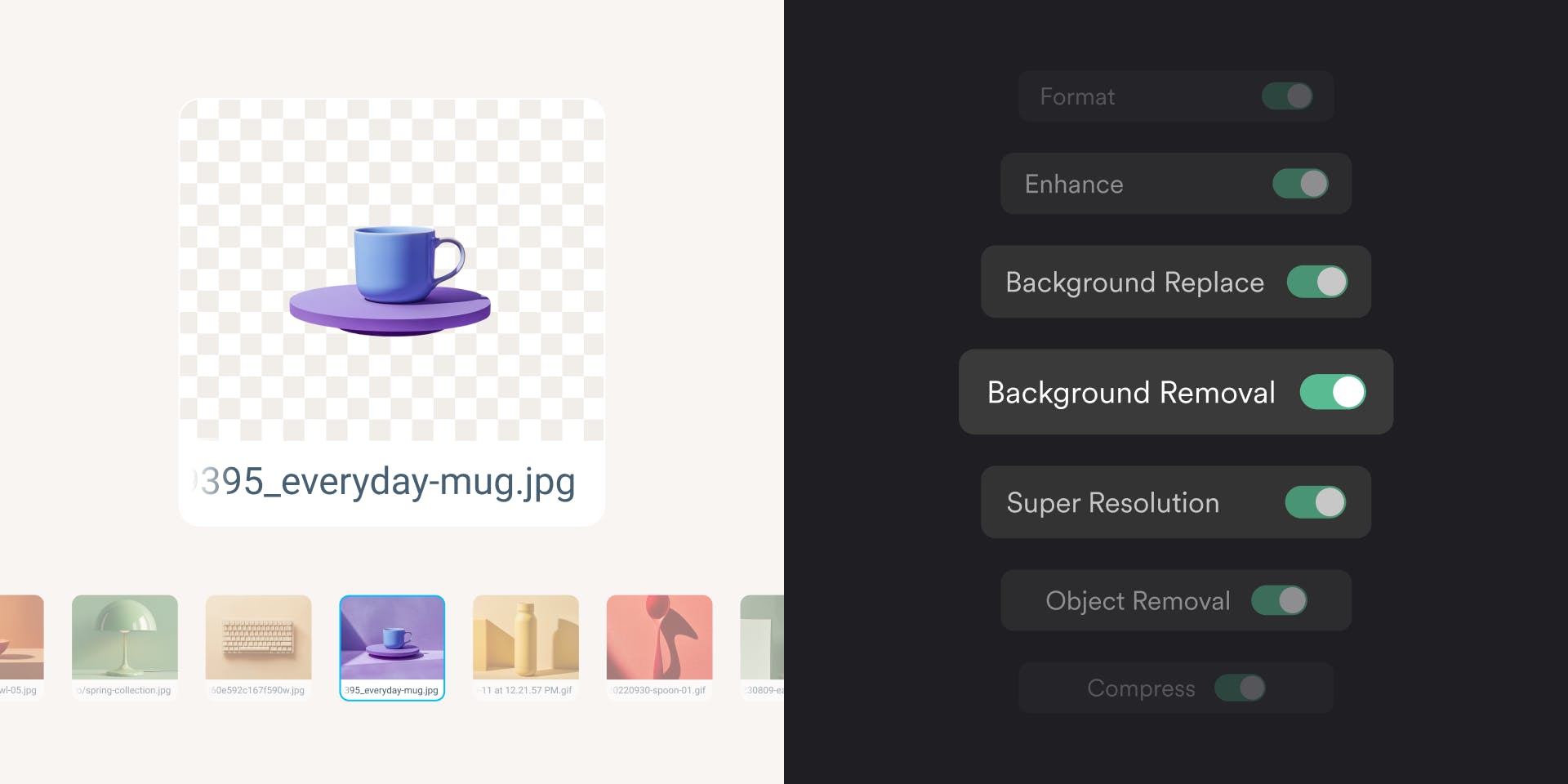Toggle the Format switch

click(x=1287, y=96)
